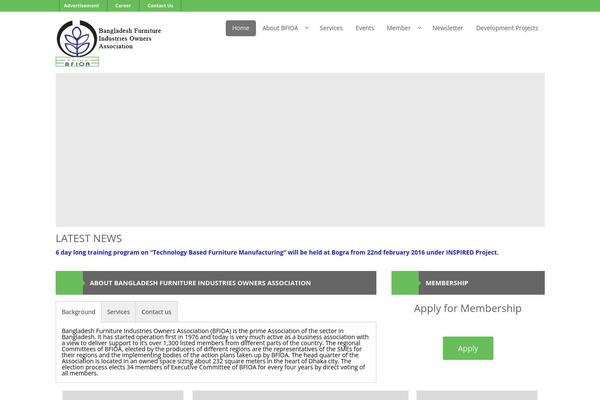Select the Home menu item

pos(241,28)
